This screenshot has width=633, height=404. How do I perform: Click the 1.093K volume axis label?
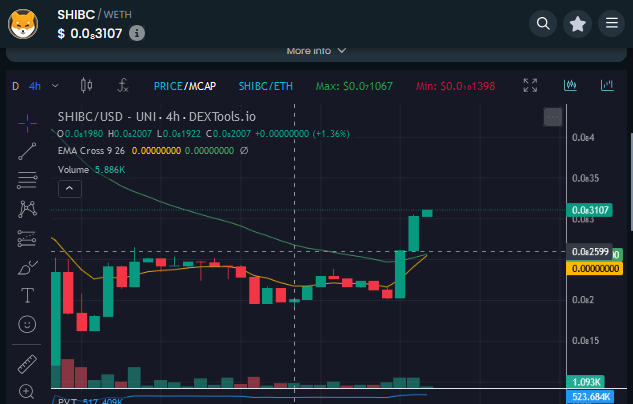click(586, 382)
